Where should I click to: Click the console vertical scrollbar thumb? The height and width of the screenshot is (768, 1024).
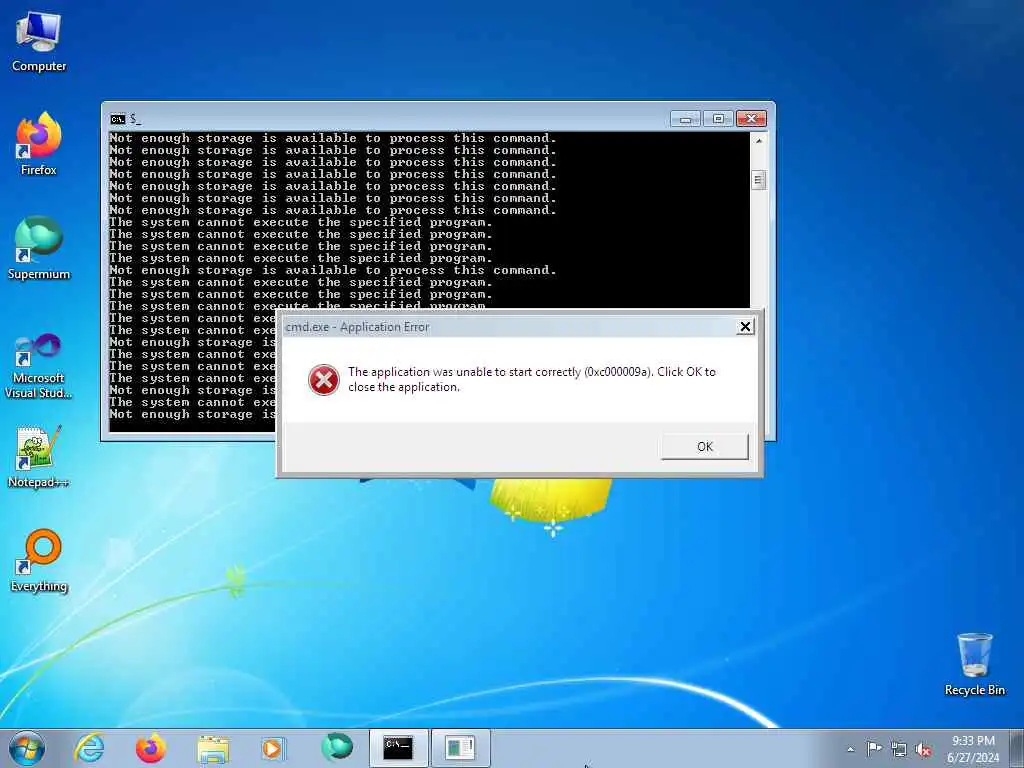pyautogui.click(x=758, y=180)
